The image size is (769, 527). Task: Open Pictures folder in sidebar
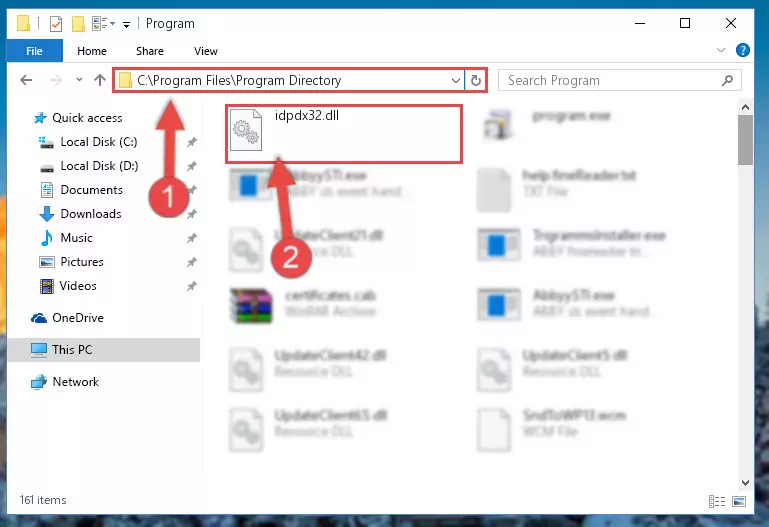[x=82, y=262]
